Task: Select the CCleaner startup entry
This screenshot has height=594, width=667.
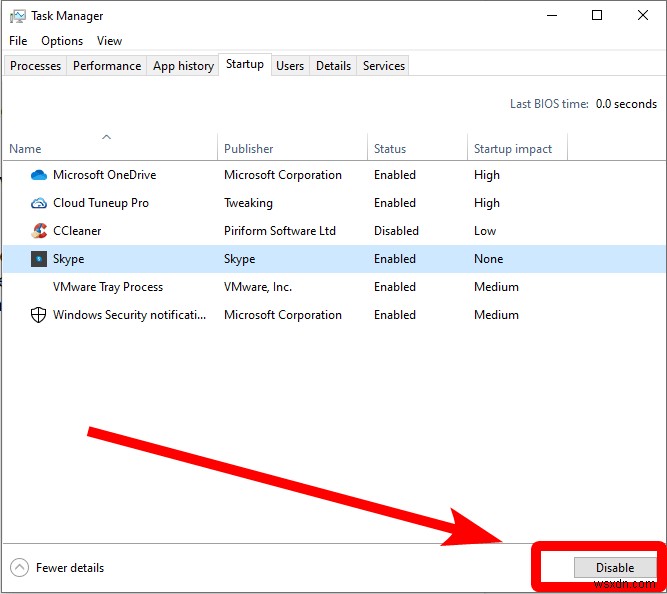Action: pos(77,231)
